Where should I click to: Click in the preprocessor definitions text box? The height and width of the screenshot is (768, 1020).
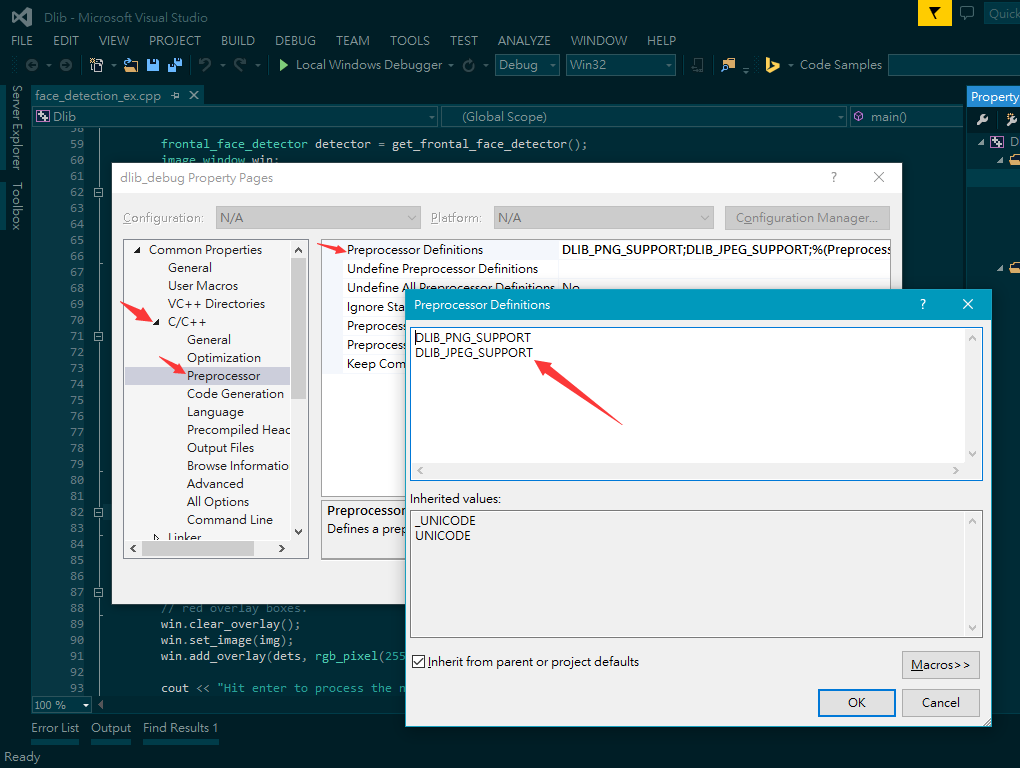[690, 410]
